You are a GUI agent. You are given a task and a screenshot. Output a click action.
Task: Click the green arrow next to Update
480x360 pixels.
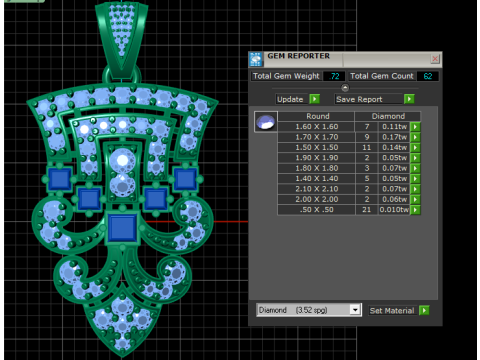point(314,99)
